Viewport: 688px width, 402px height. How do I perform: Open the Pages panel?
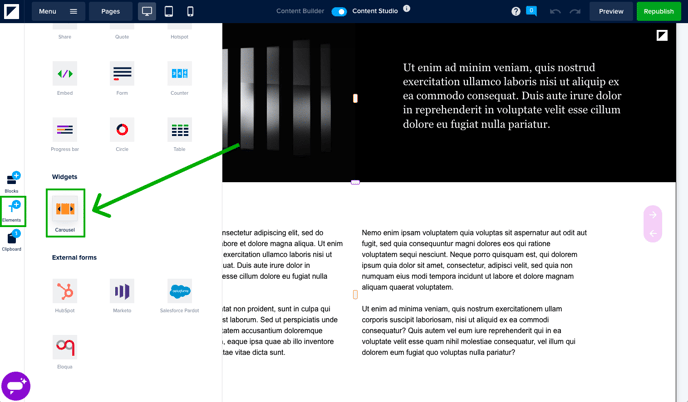tap(110, 11)
